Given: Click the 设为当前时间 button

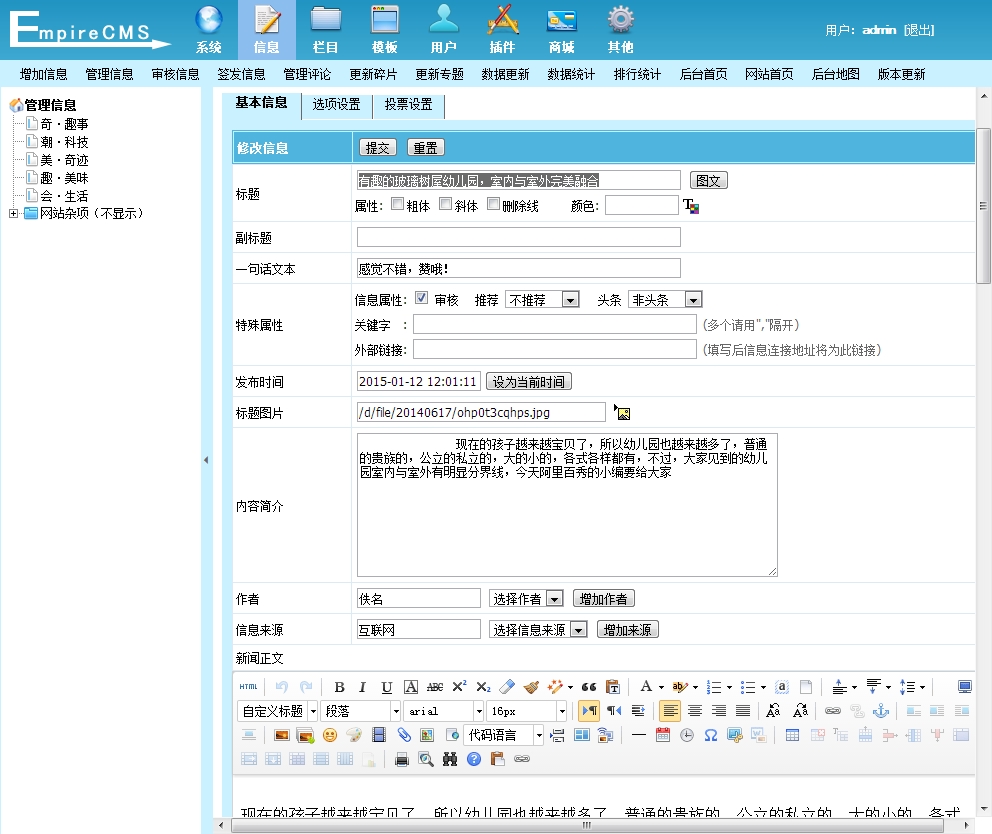Looking at the screenshot, I should 528,382.
